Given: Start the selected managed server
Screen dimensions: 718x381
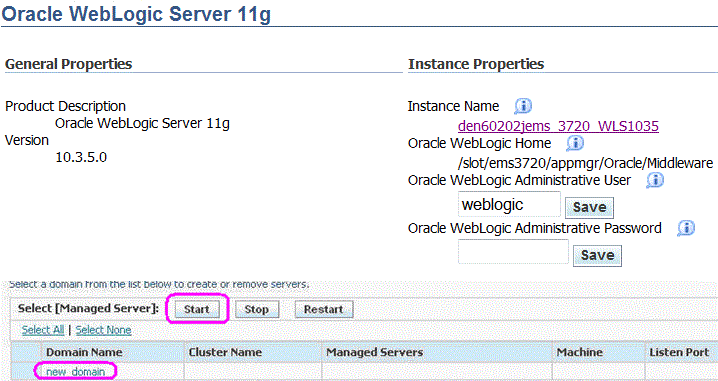Looking at the screenshot, I should 196,309.
